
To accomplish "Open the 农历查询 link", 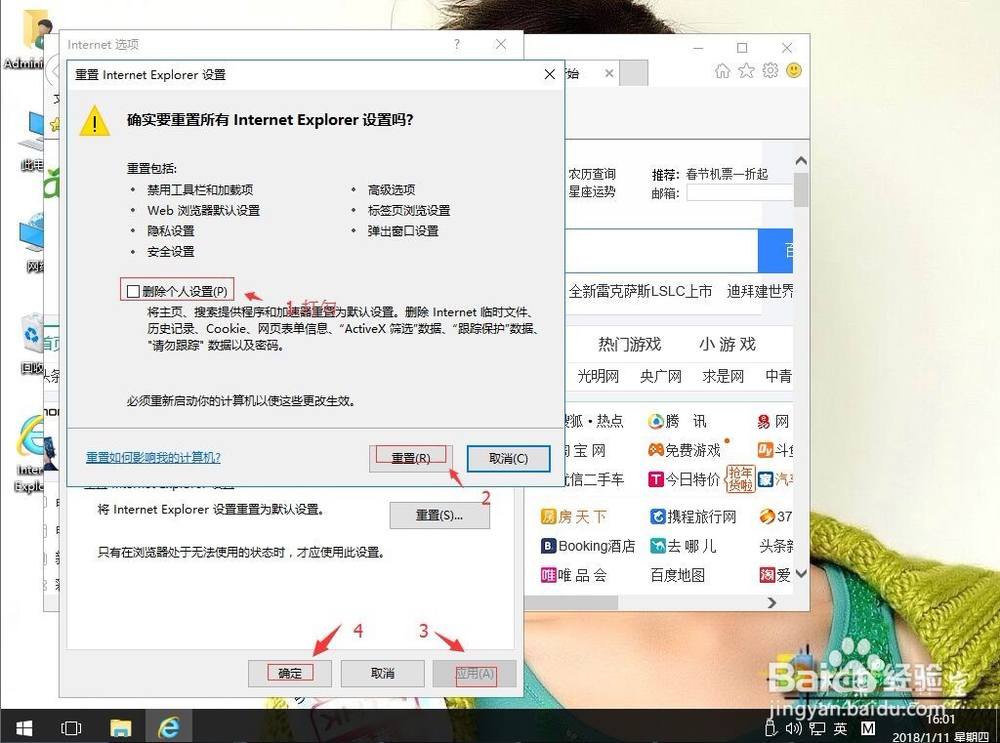I will pyautogui.click(x=592, y=174).
